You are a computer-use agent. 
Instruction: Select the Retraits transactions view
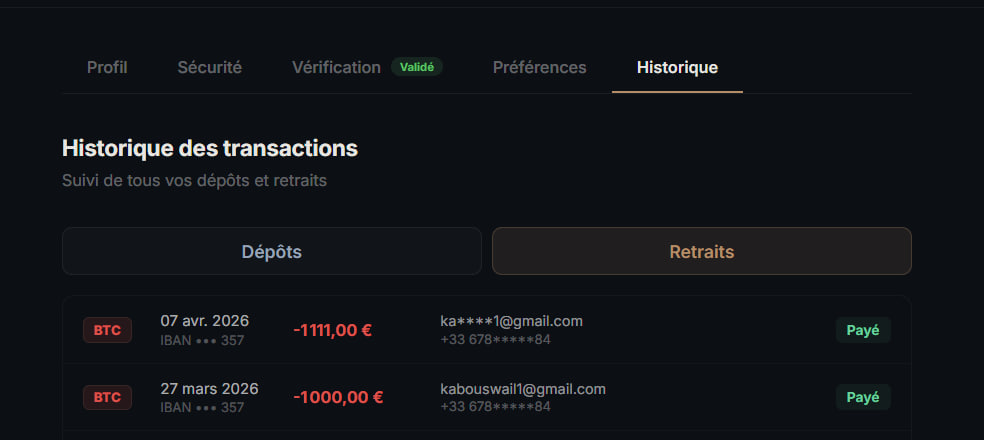coord(701,251)
